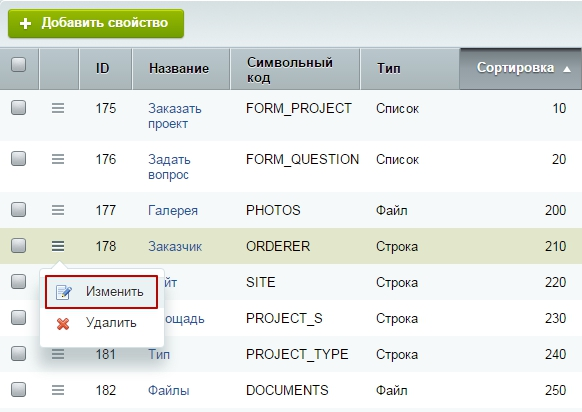This screenshot has height=412, width=582.
Task: Click the plus icon on Добавить свойство button
Action: tap(25, 24)
